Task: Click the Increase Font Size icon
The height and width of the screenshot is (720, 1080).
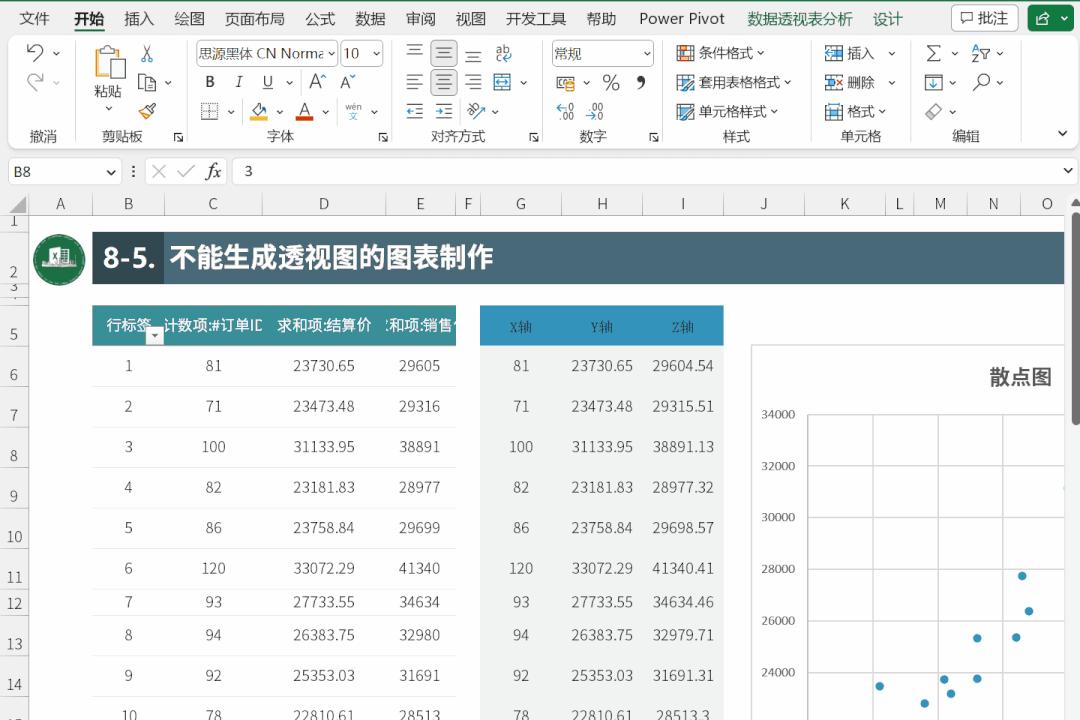Action: pyautogui.click(x=318, y=82)
